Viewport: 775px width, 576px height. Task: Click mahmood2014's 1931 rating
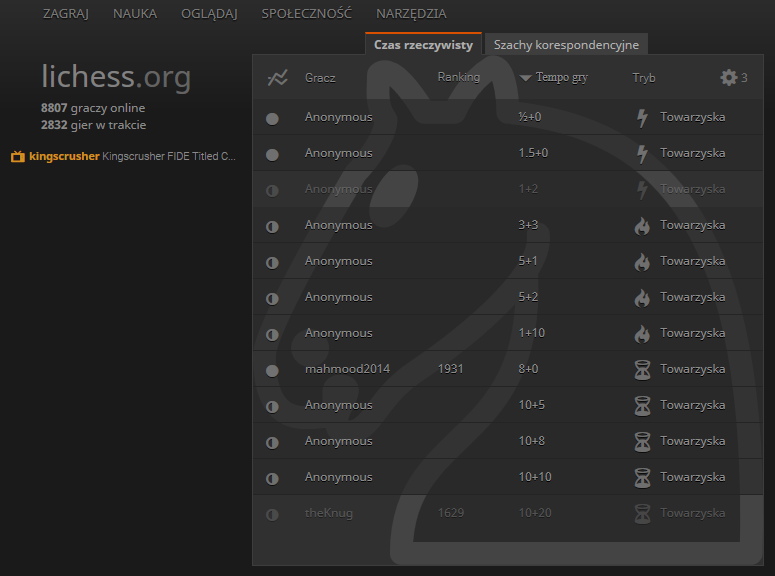pyautogui.click(x=450, y=369)
